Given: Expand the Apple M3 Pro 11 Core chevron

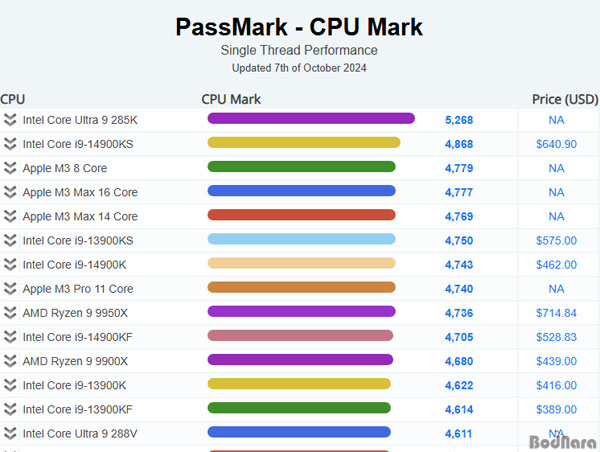Looking at the screenshot, I should point(10,289).
